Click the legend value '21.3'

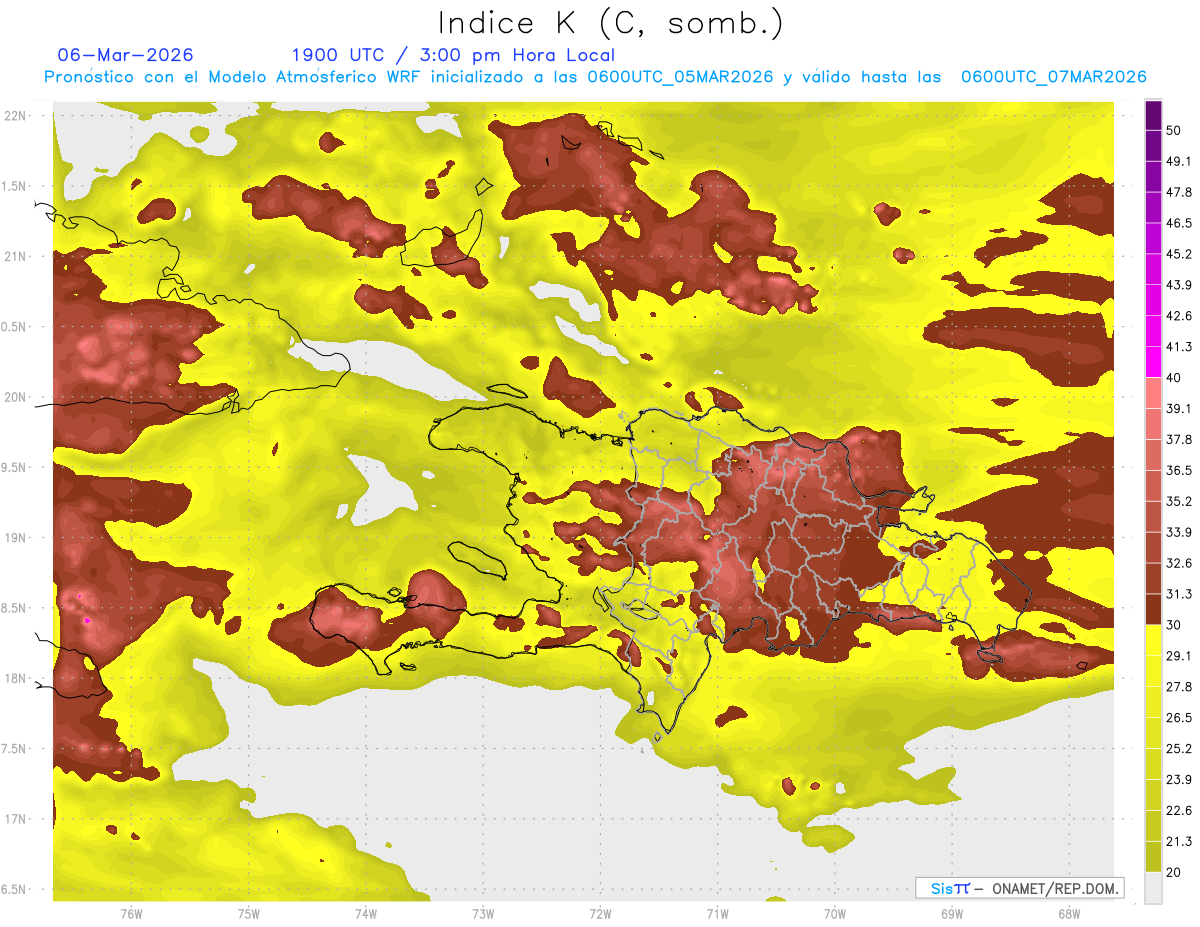(x=1178, y=842)
